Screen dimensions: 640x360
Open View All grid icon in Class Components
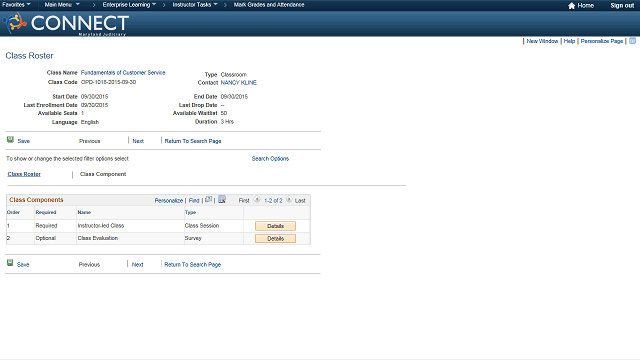[208, 200]
